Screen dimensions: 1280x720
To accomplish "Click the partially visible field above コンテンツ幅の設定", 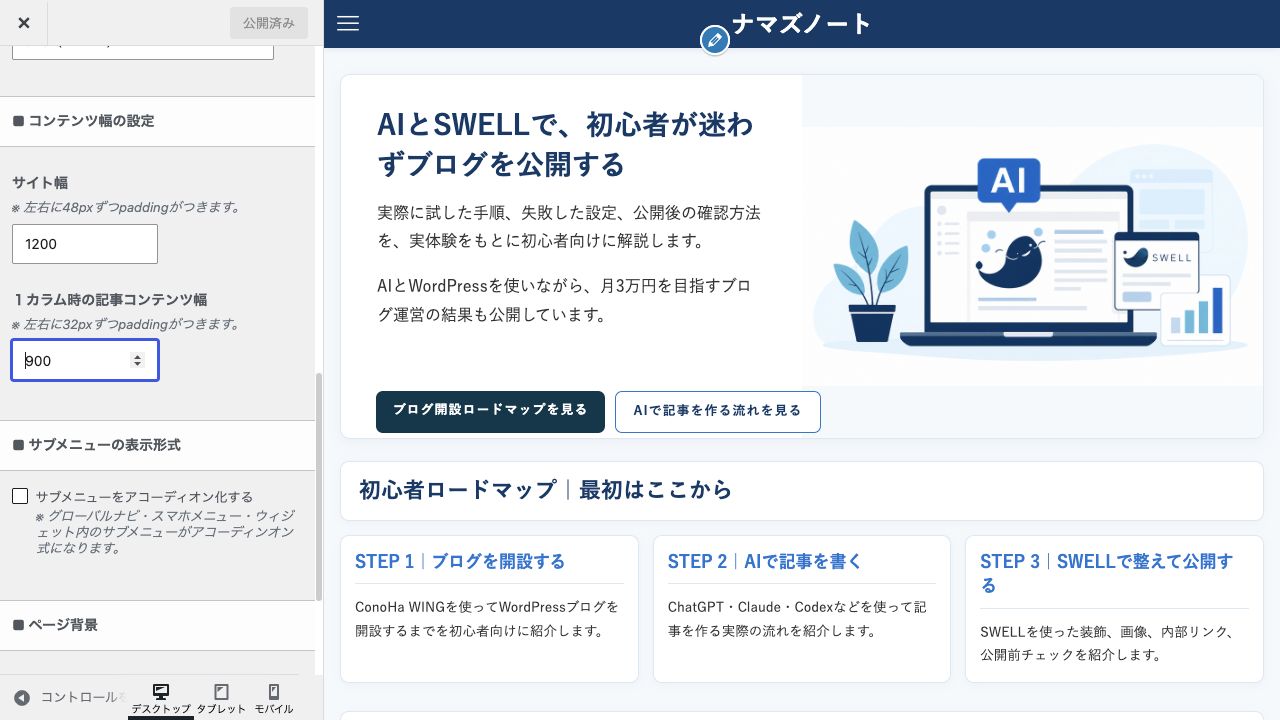I will (x=143, y=50).
